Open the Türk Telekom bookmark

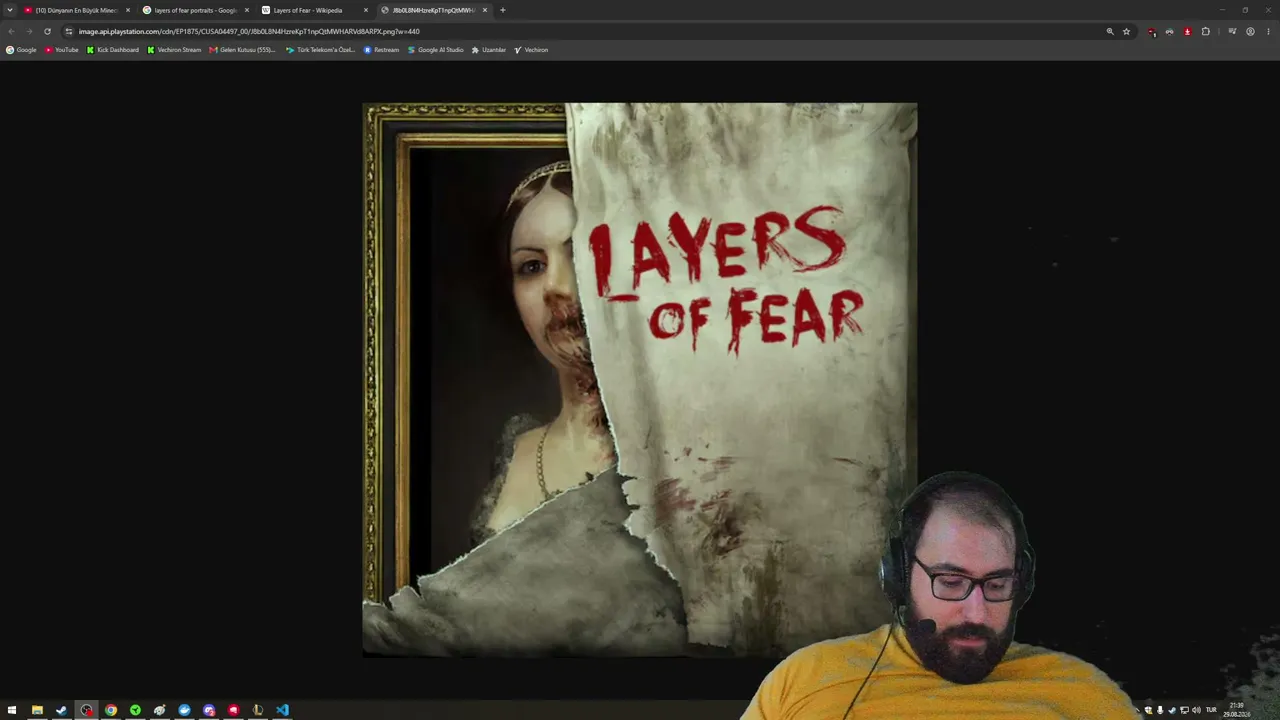[x=320, y=50]
